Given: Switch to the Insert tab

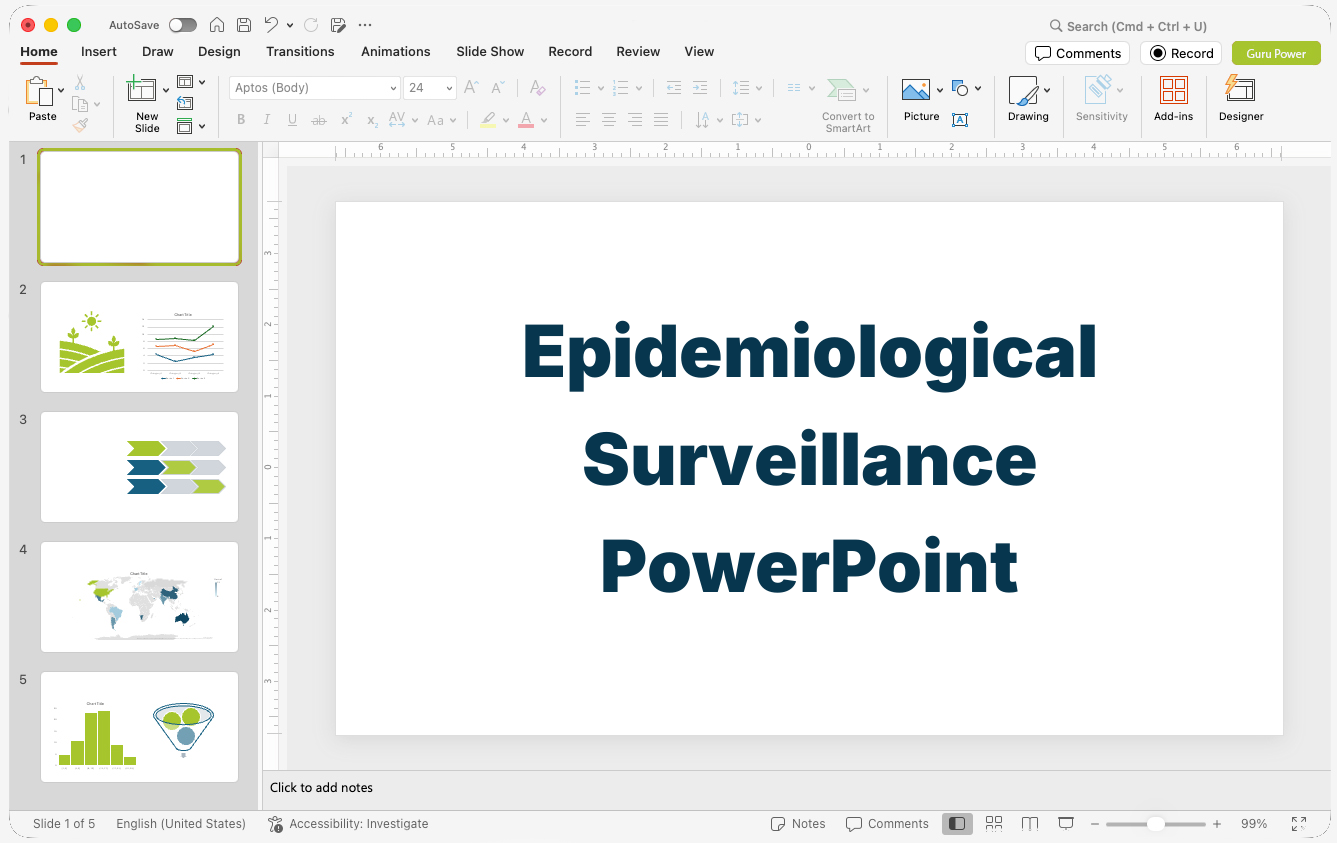Looking at the screenshot, I should point(99,51).
